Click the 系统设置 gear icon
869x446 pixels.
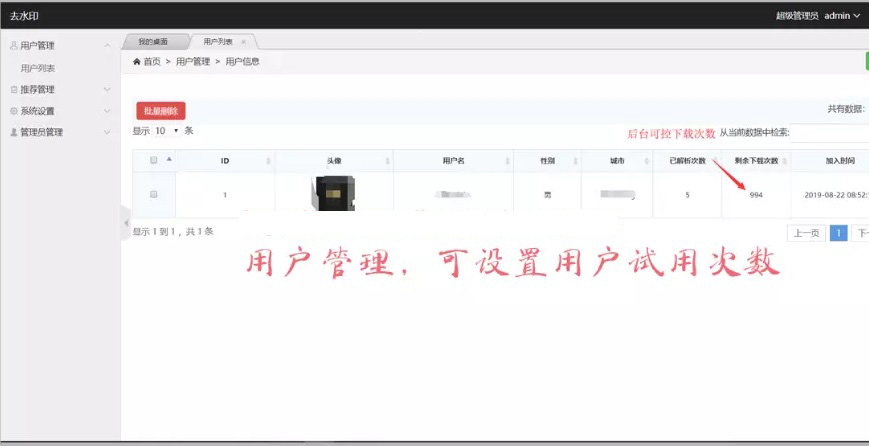click(14, 111)
